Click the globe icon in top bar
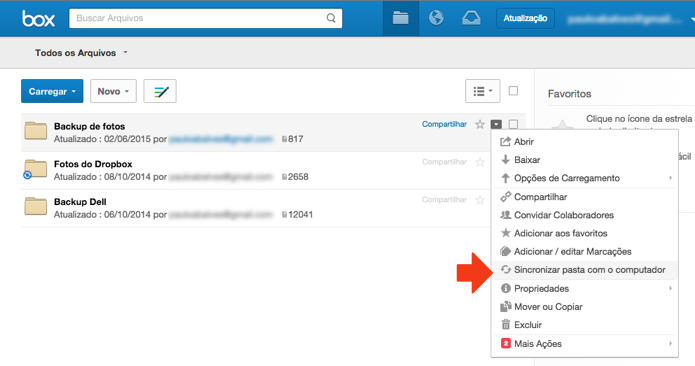Screen dimensions: 695x366 click(x=436, y=18)
